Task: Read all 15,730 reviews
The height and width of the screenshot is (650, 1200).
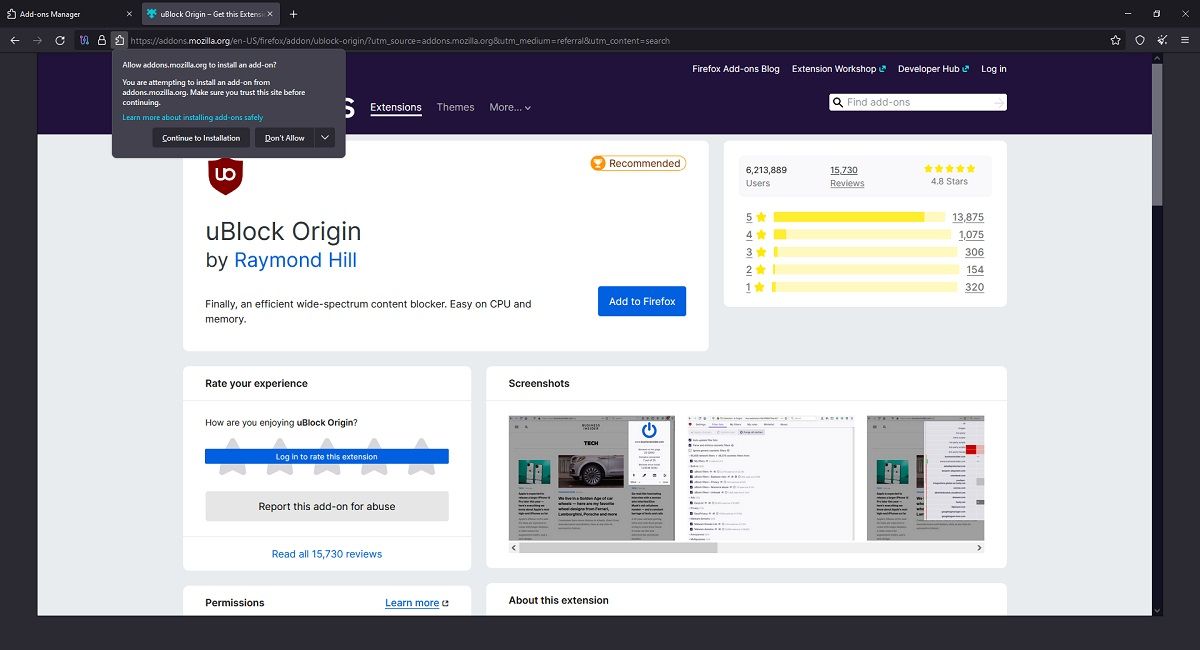Action: tap(326, 553)
